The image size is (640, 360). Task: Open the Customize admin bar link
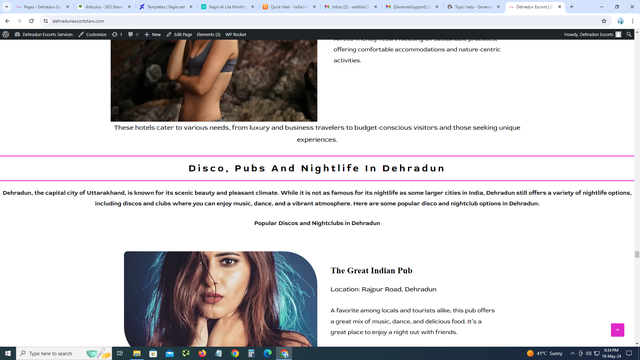[93, 34]
